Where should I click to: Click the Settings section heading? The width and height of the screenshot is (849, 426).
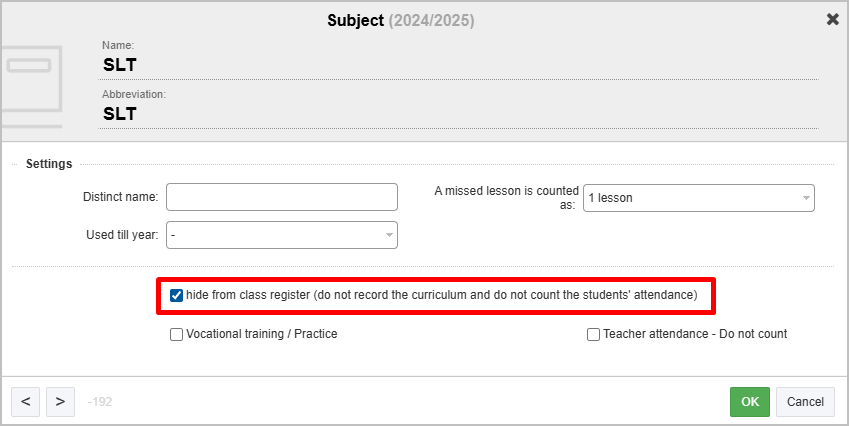49,164
